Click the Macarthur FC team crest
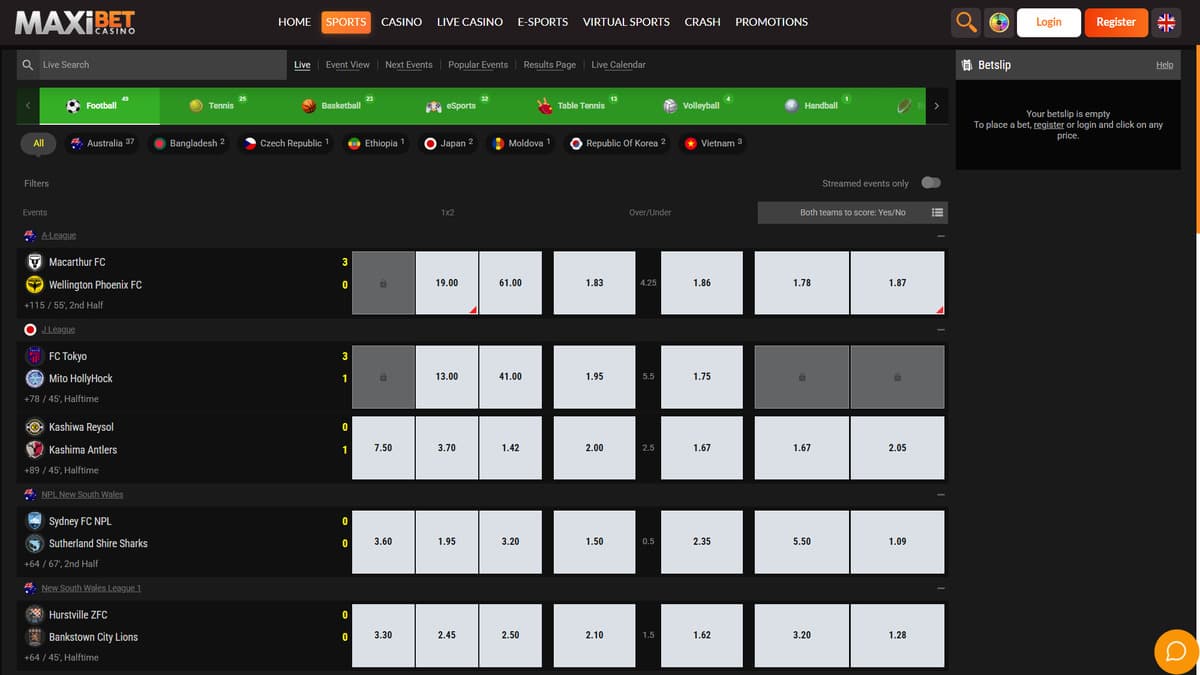Screen dimensions: 1200x675 (34, 262)
